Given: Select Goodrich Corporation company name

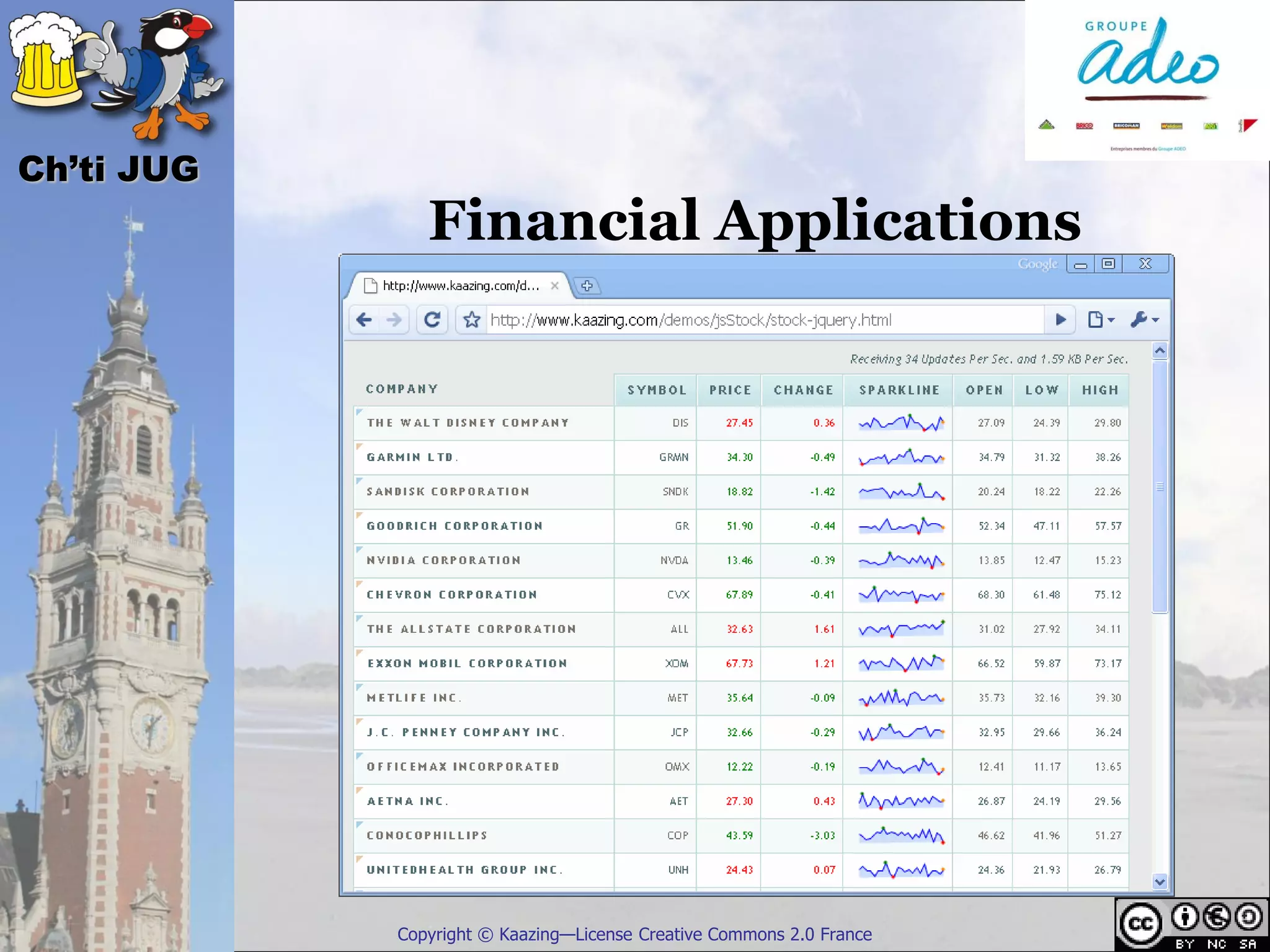Looking at the screenshot, I should tap(455, 526).
